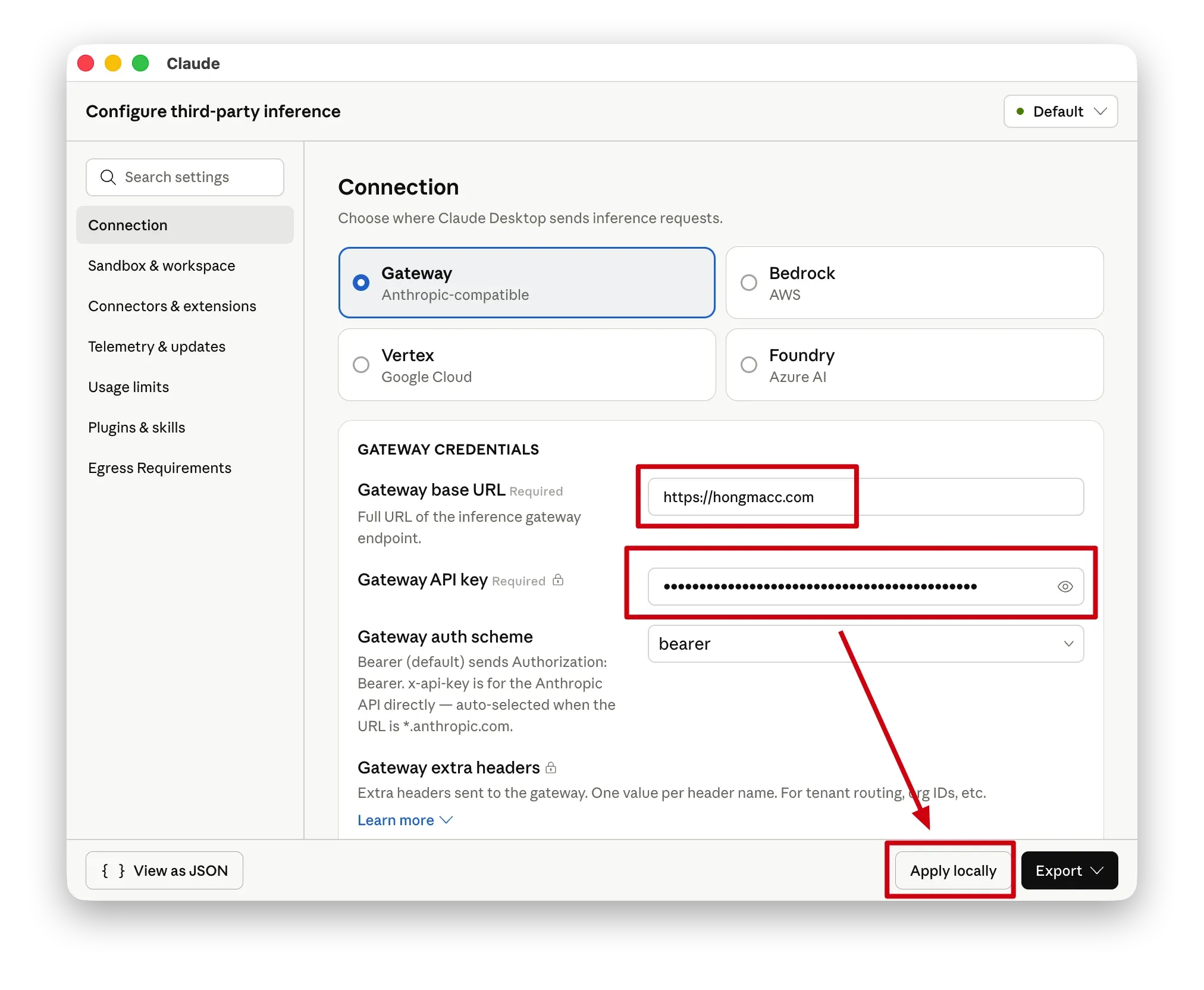Open Connectors & extensions settings

pyautogui.click(x=185, y=306)
